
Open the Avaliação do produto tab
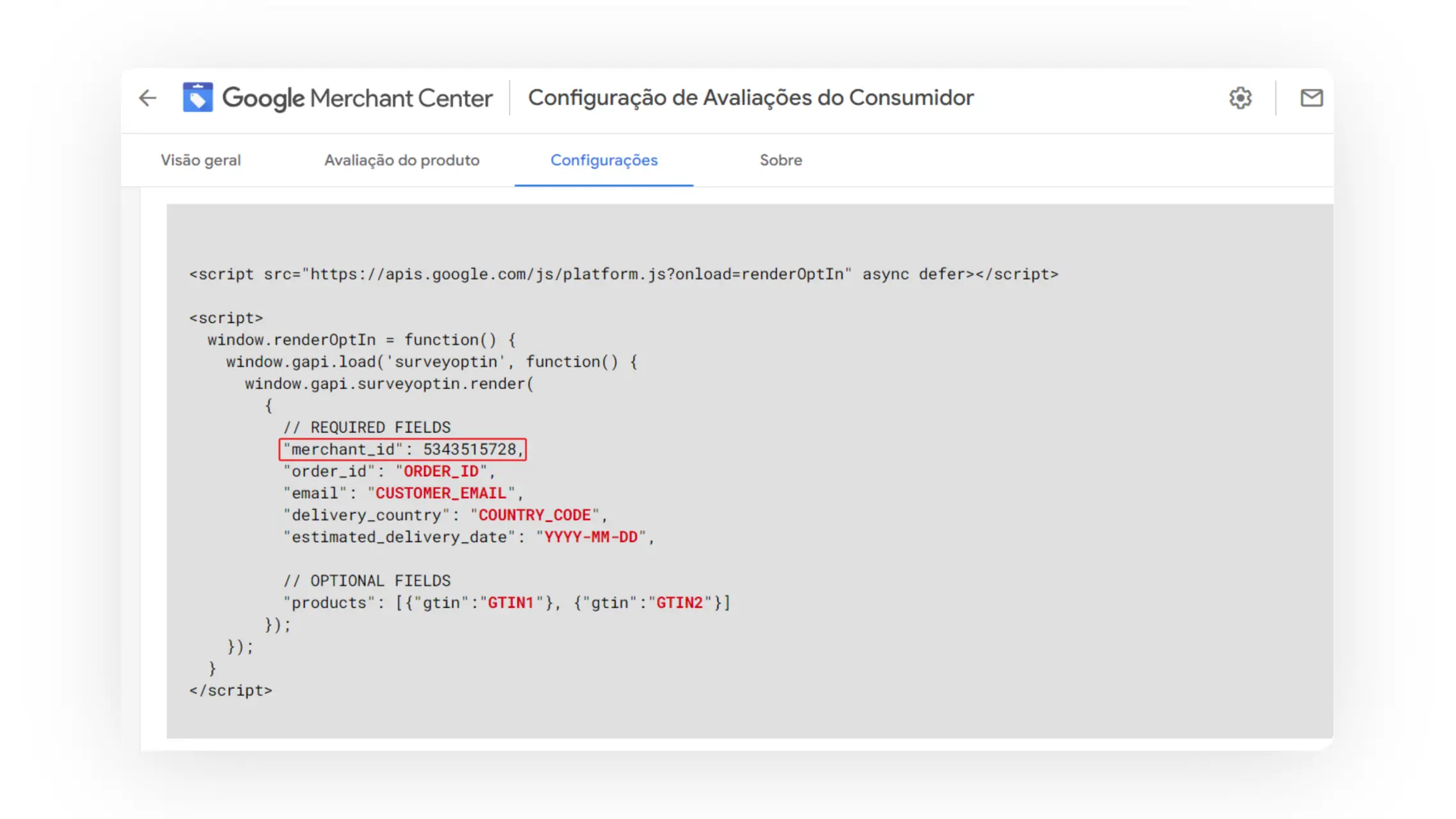pos(401,160)
